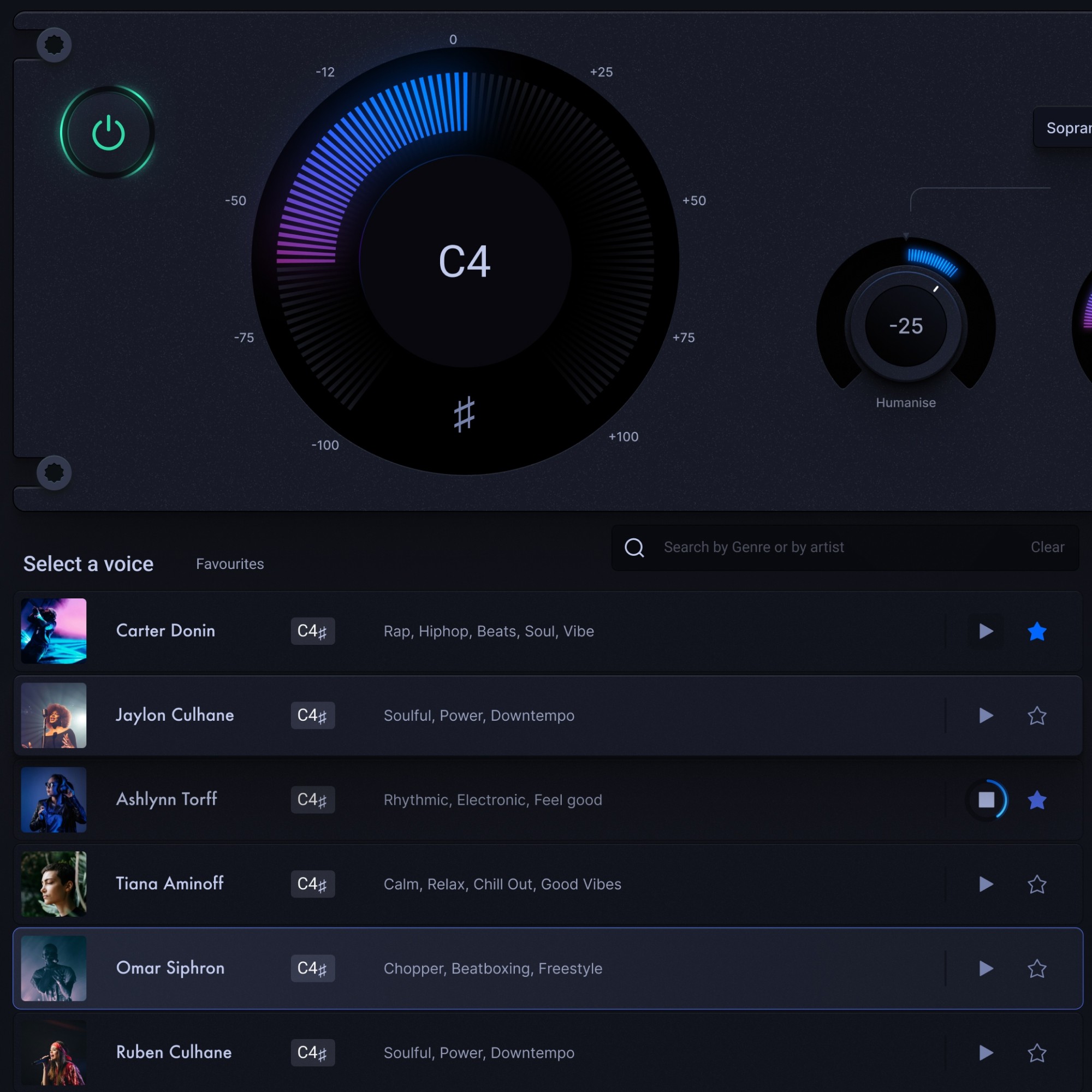This screenshot has height=1092, width=1092.
Task: Unfavourite Carter Donin star
Action: tap(1037, 631)
